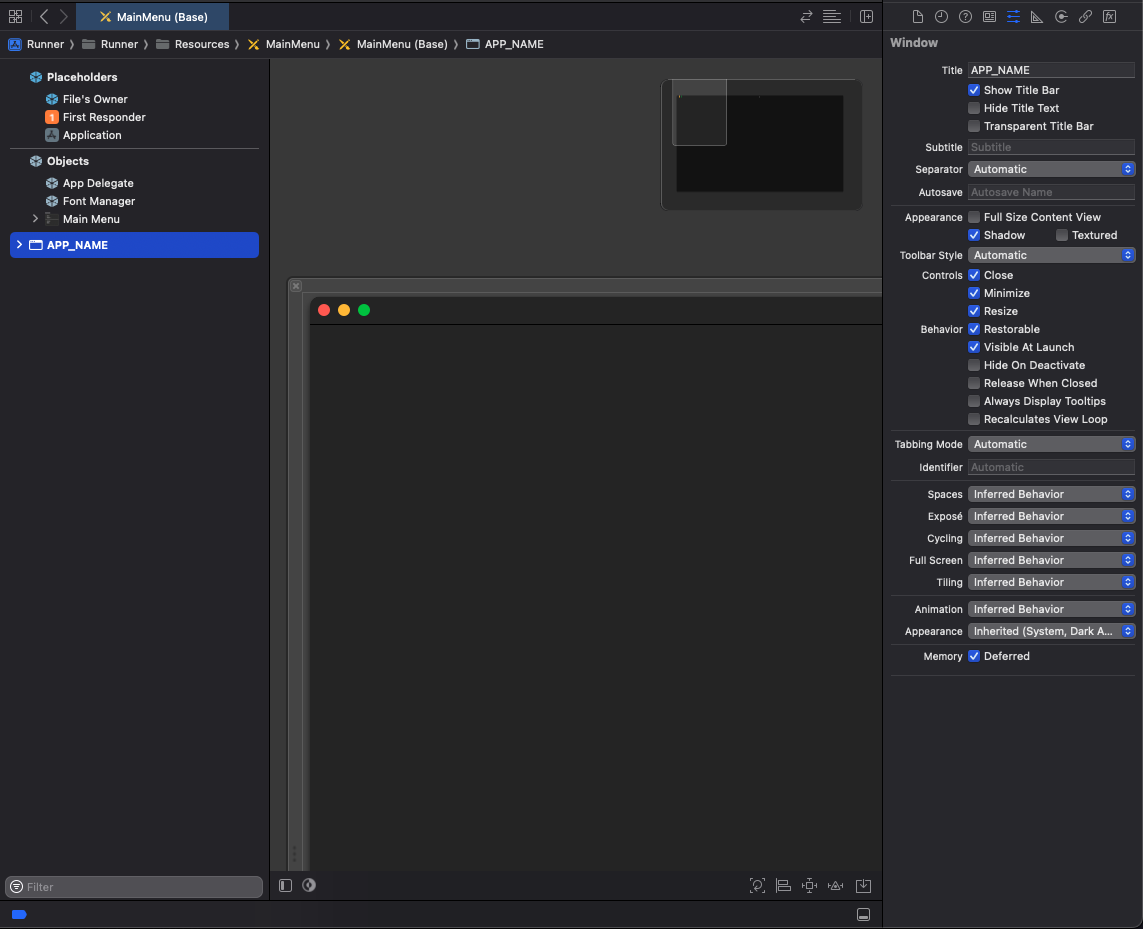Uncheck the Visible At Launch checkbox

974,347
